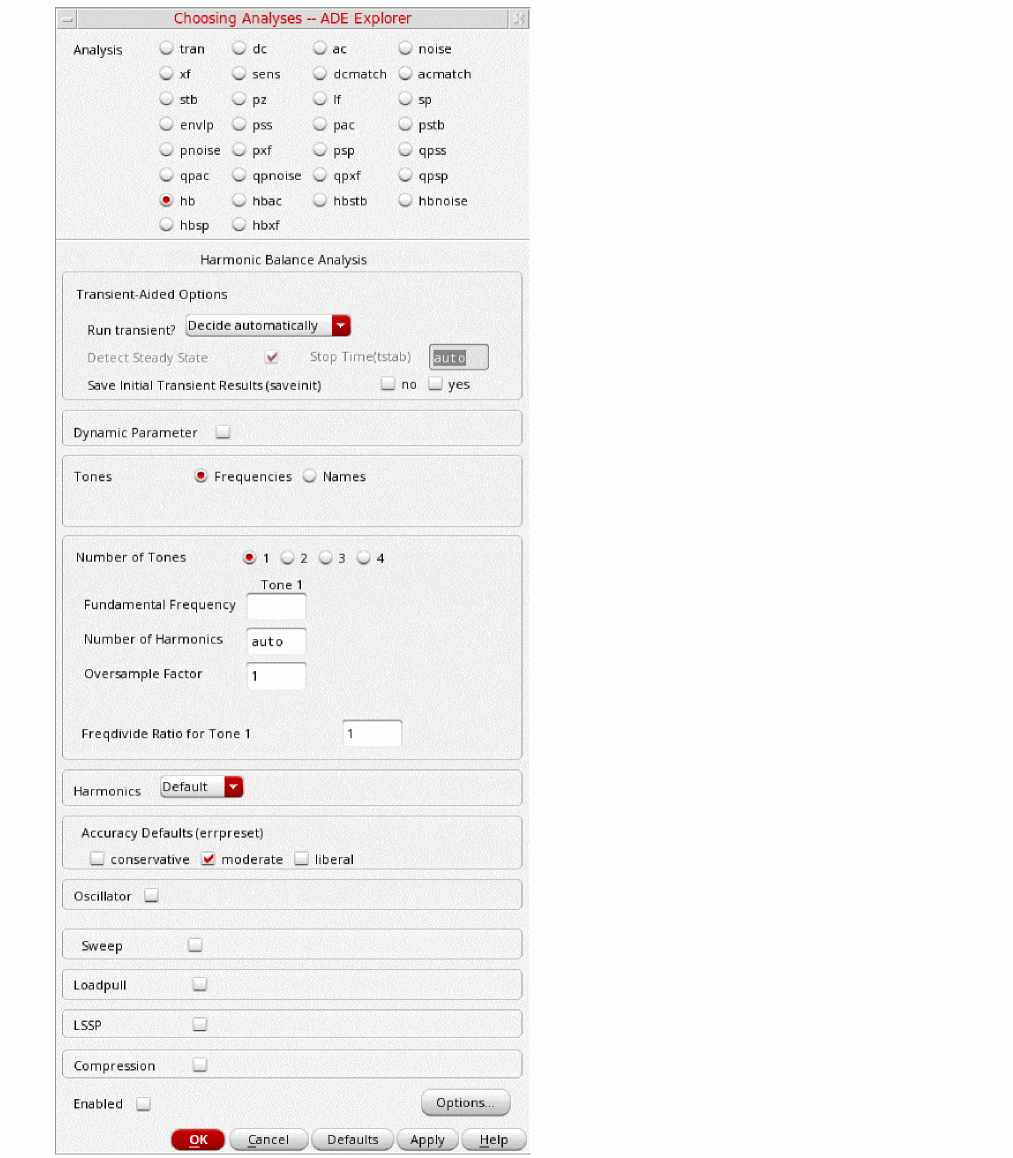Toggle the Enabled checkbox
The width and height of the screenshot is (1013, 1158).
(144, 1104)
